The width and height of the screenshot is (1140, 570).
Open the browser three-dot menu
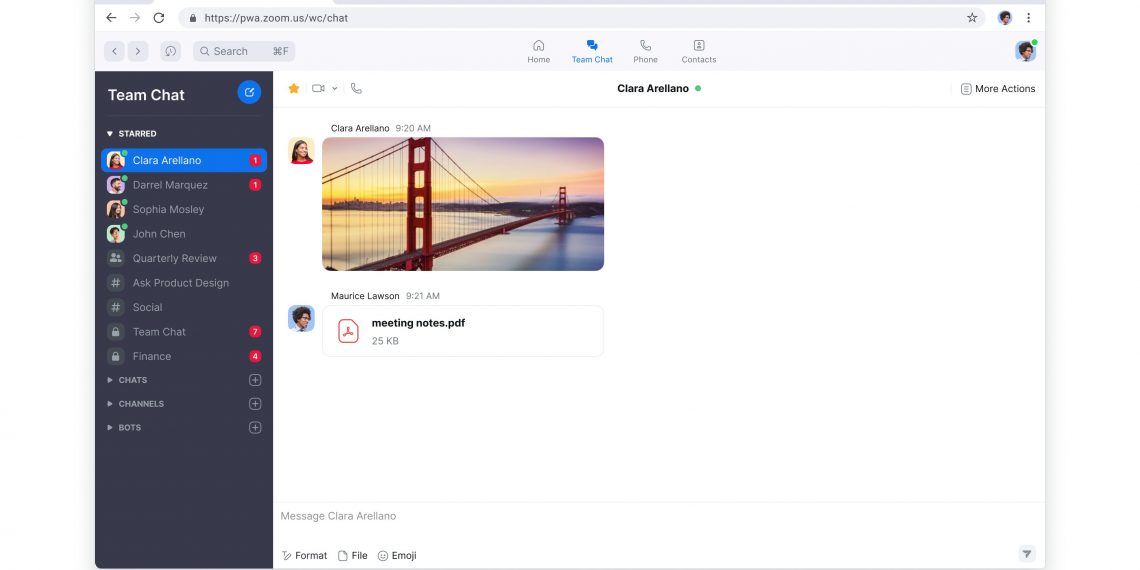pos(1028,18)
